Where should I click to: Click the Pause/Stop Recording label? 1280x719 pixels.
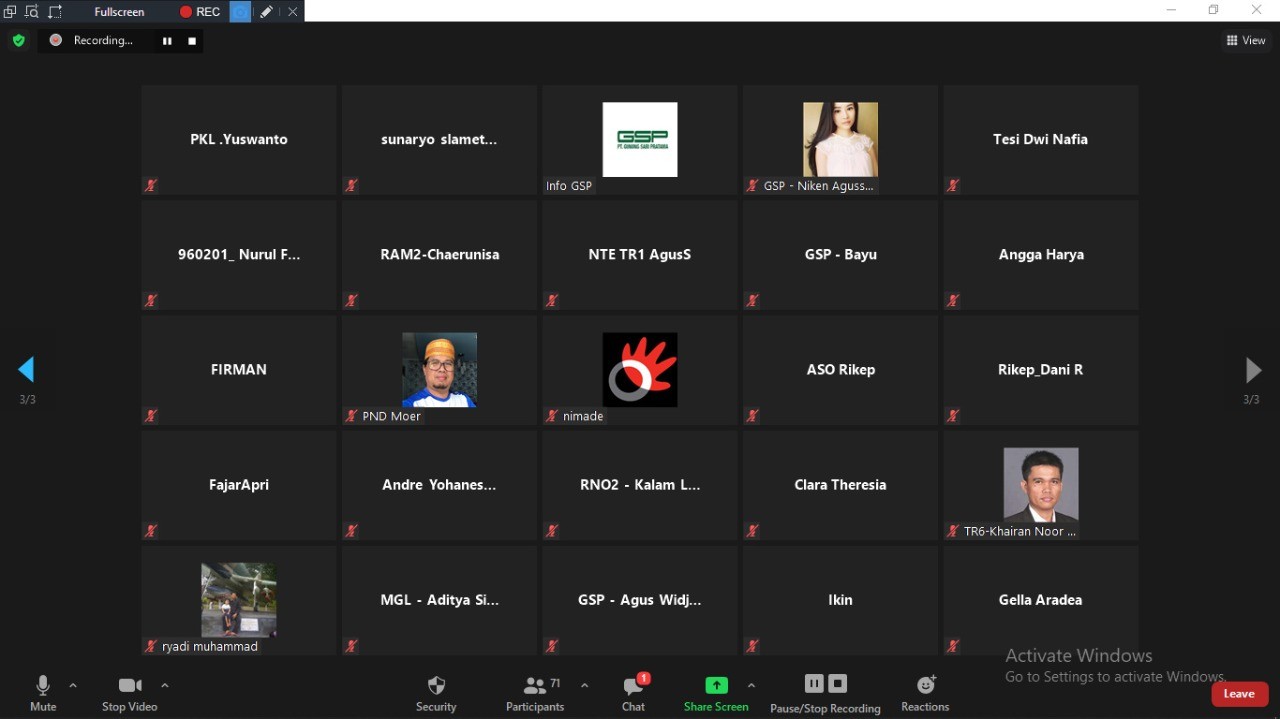tap(825, 708)
